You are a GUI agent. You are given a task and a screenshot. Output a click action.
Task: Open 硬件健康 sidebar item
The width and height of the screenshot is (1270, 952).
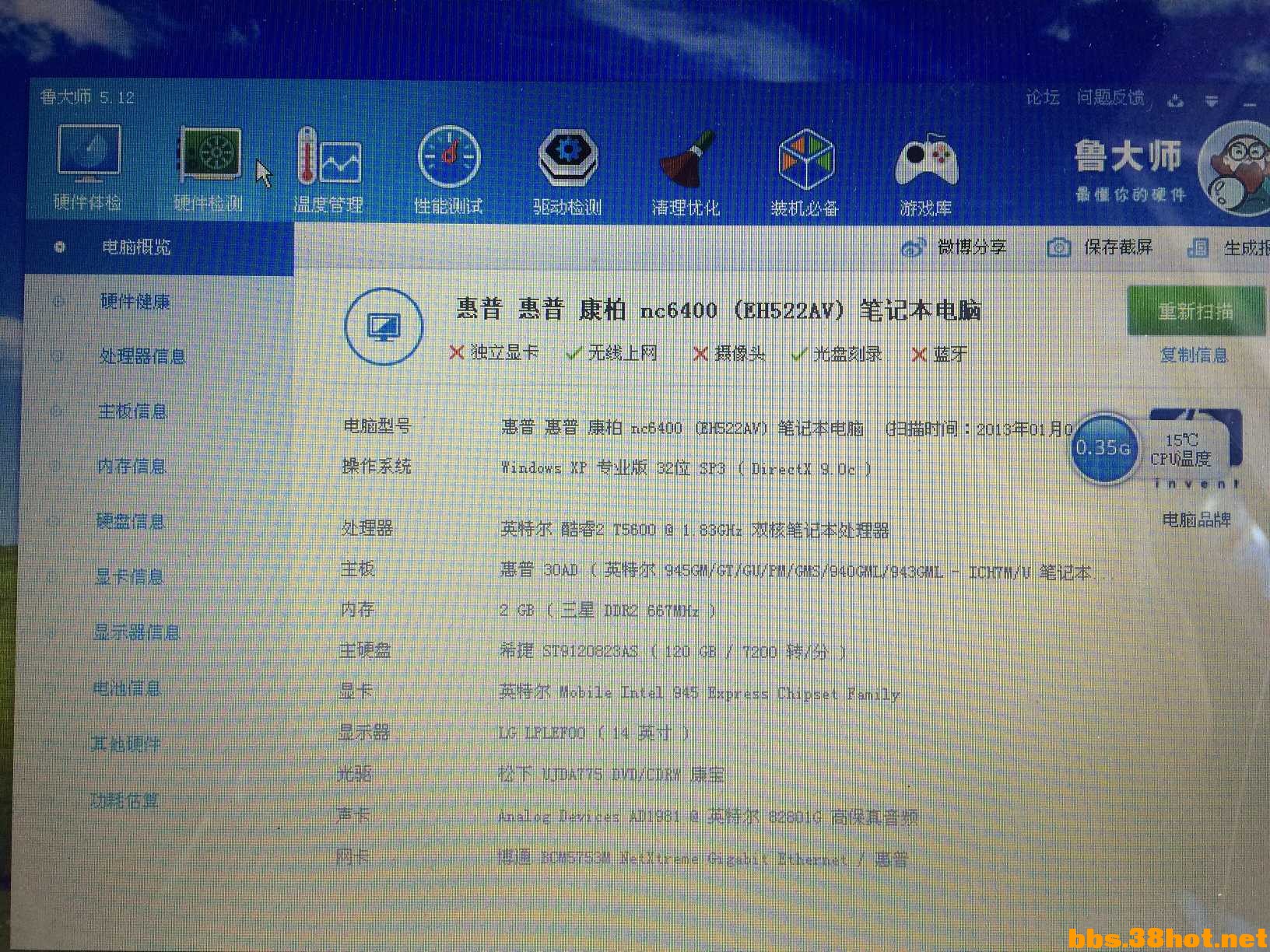pos(135,302)
